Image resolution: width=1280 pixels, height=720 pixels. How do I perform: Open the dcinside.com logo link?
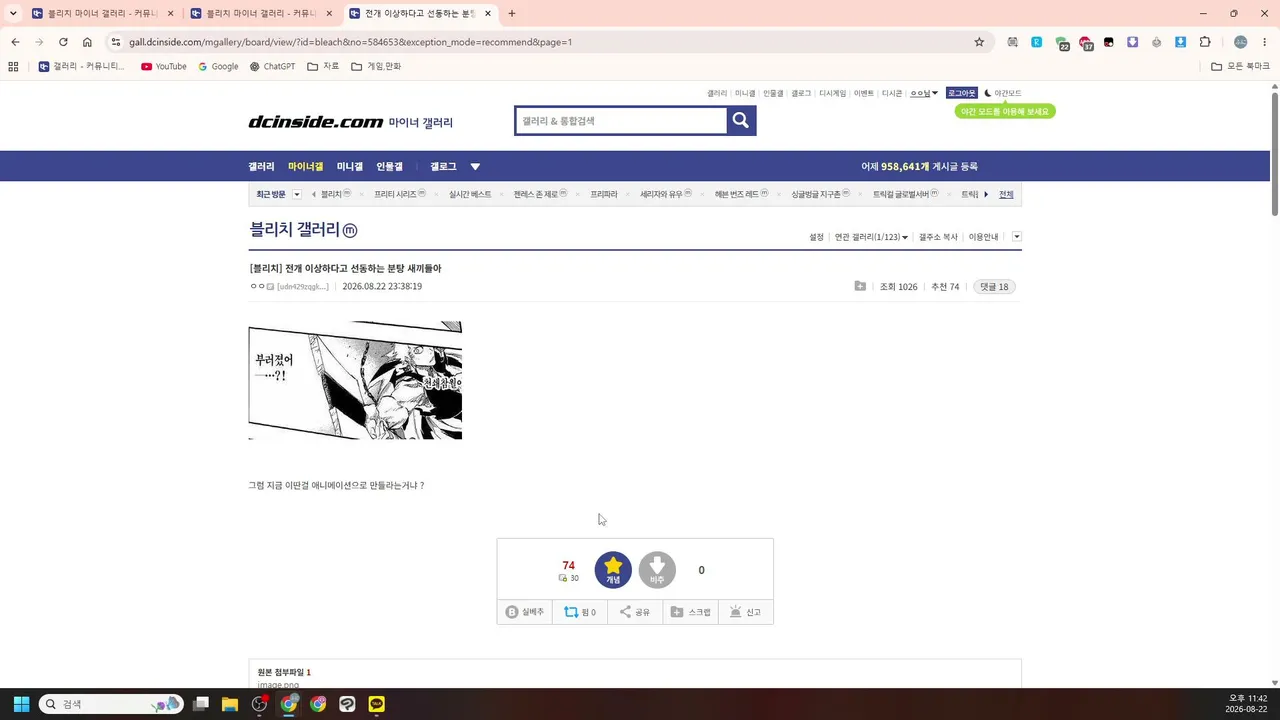(316, 122)
